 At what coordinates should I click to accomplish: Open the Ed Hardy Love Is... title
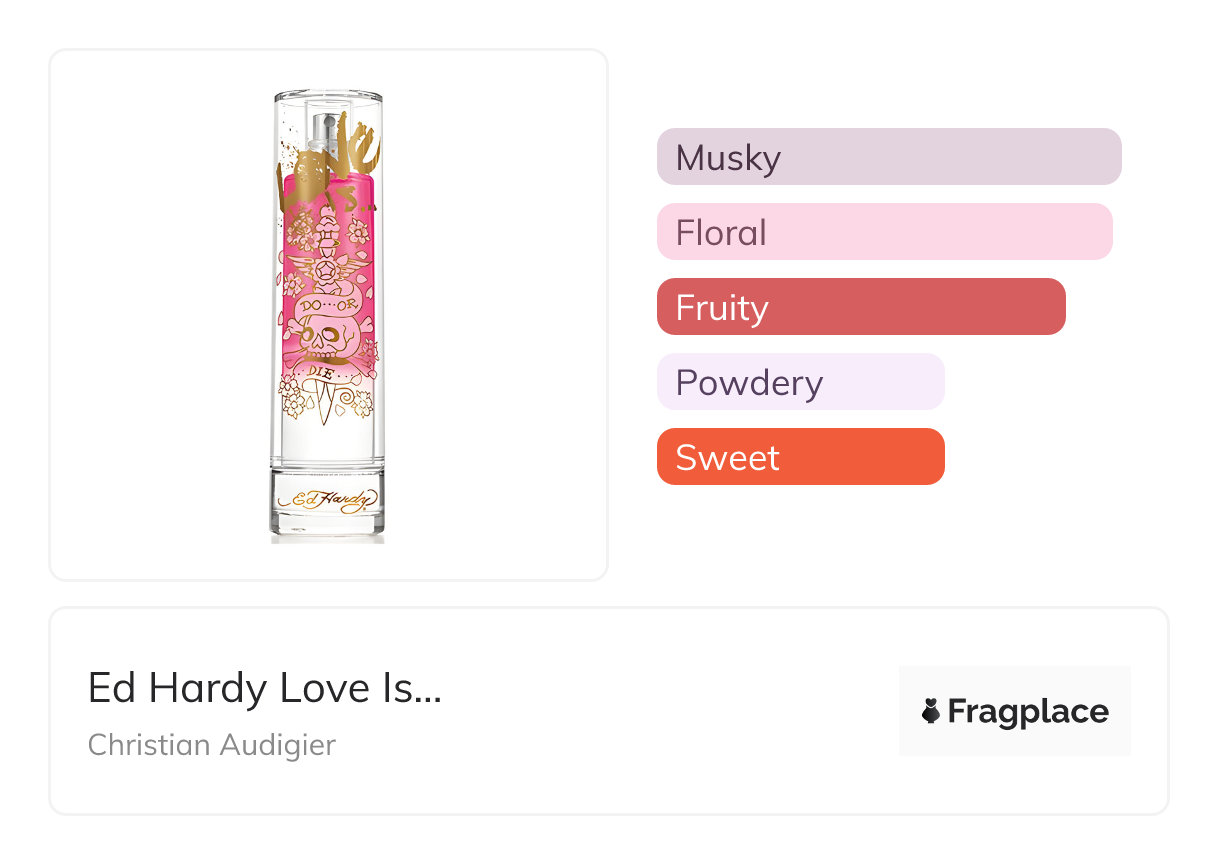click(x=265, y=688)
